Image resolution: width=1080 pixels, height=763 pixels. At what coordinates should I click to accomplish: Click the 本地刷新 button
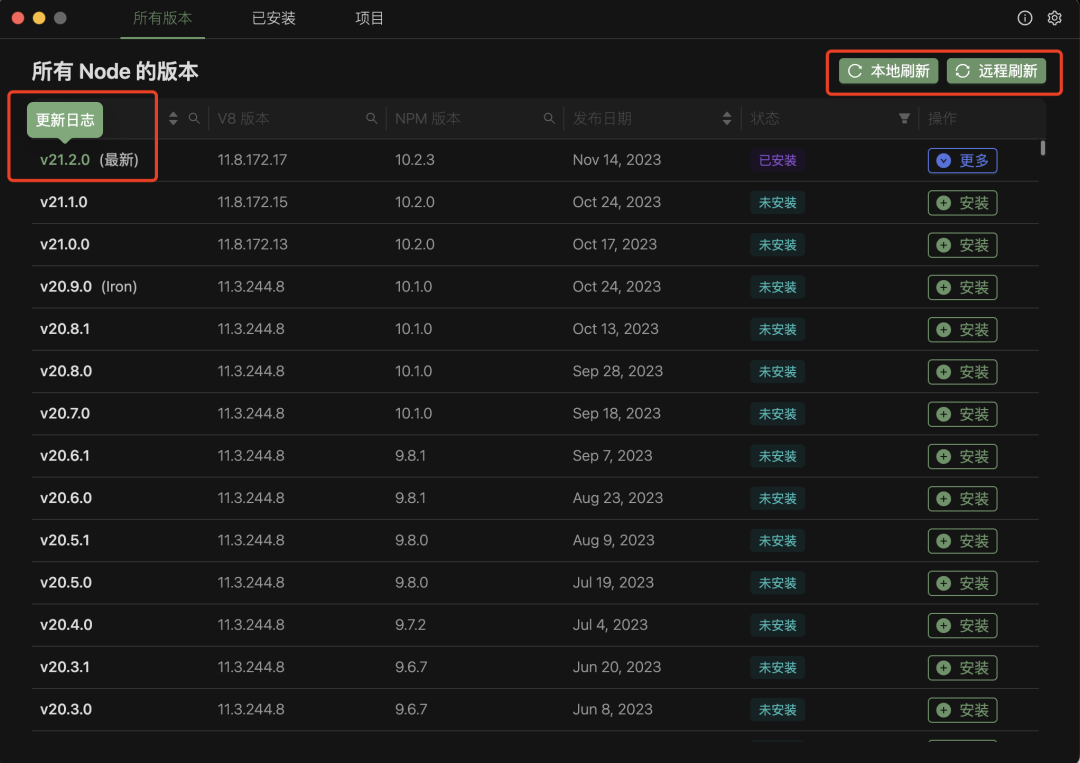pyautogui.click(x=888, y=71)
